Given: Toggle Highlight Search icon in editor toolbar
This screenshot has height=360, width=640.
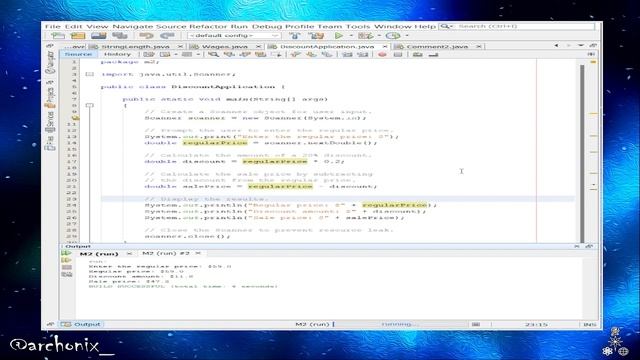Looking at the screenshot, I should [261, 54].
